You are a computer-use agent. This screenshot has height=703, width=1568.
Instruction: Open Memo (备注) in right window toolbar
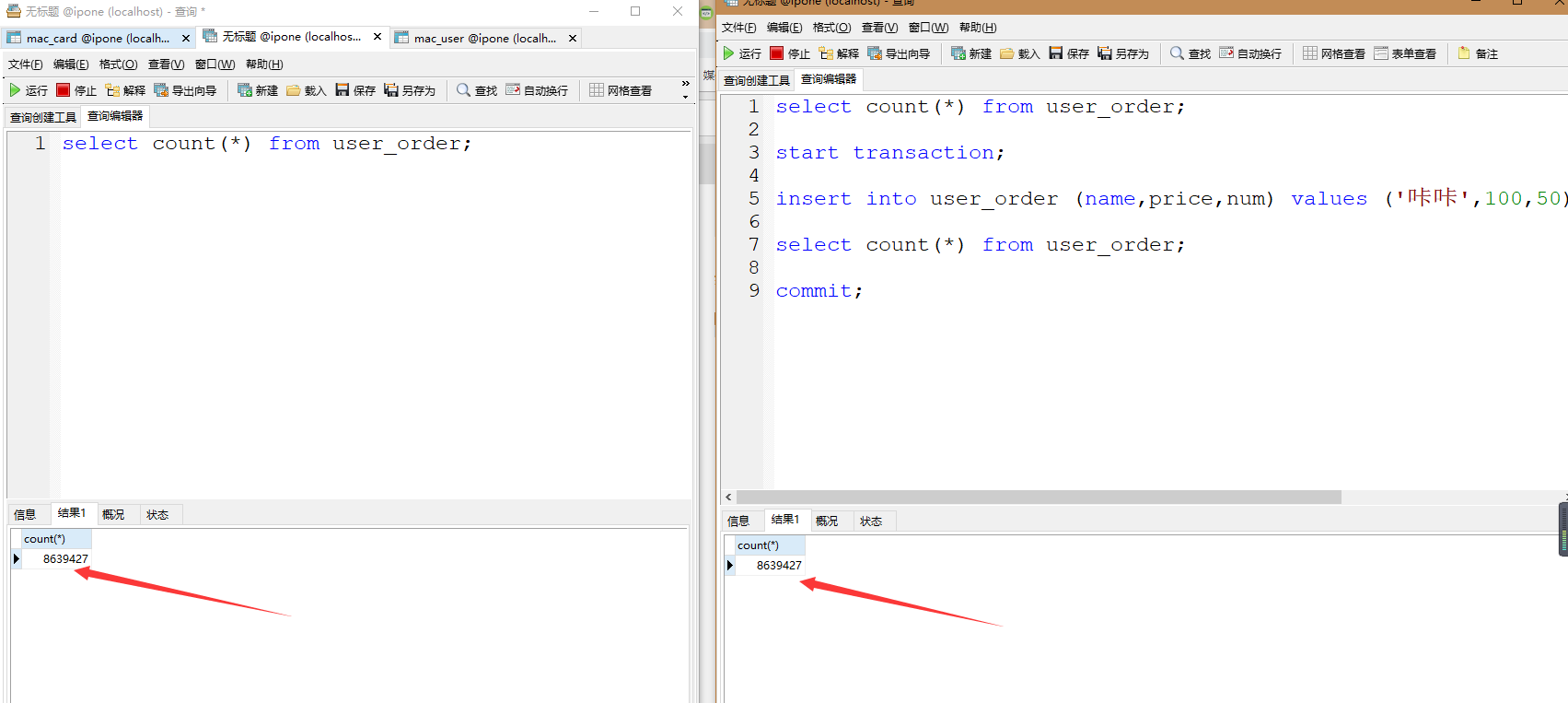[1478, 53]
